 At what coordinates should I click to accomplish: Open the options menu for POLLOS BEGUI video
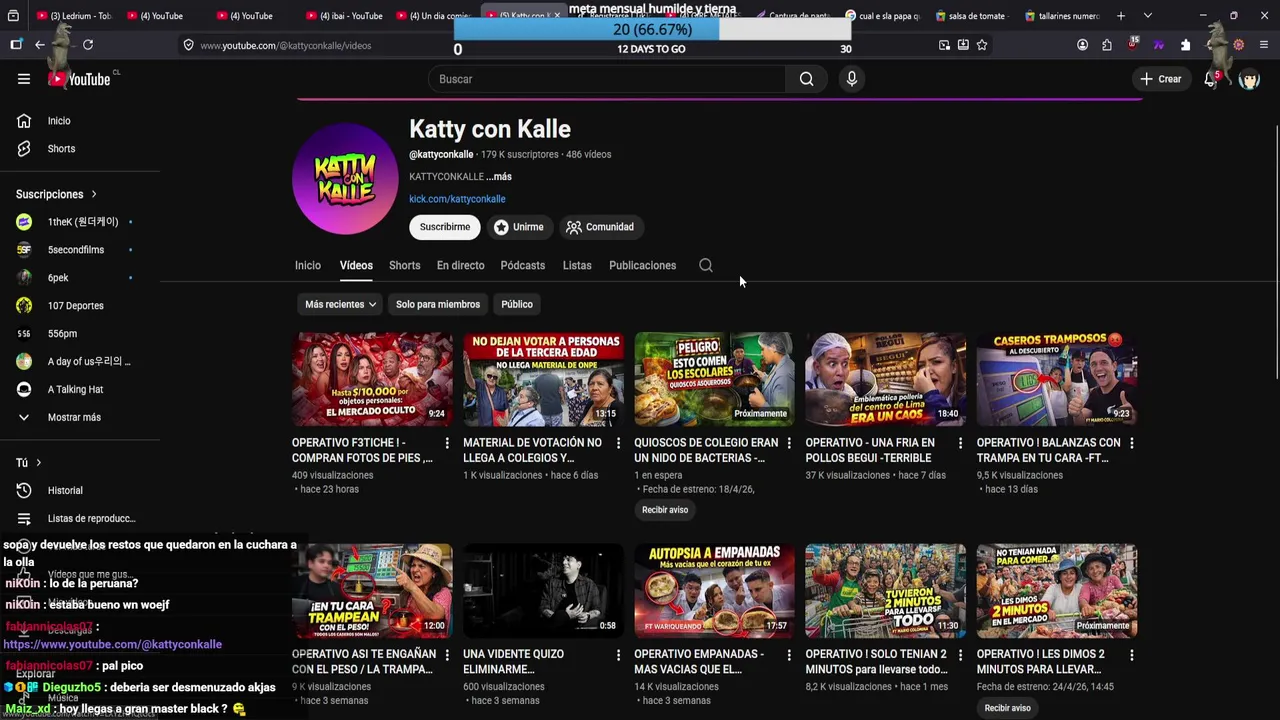click(960, 443)
